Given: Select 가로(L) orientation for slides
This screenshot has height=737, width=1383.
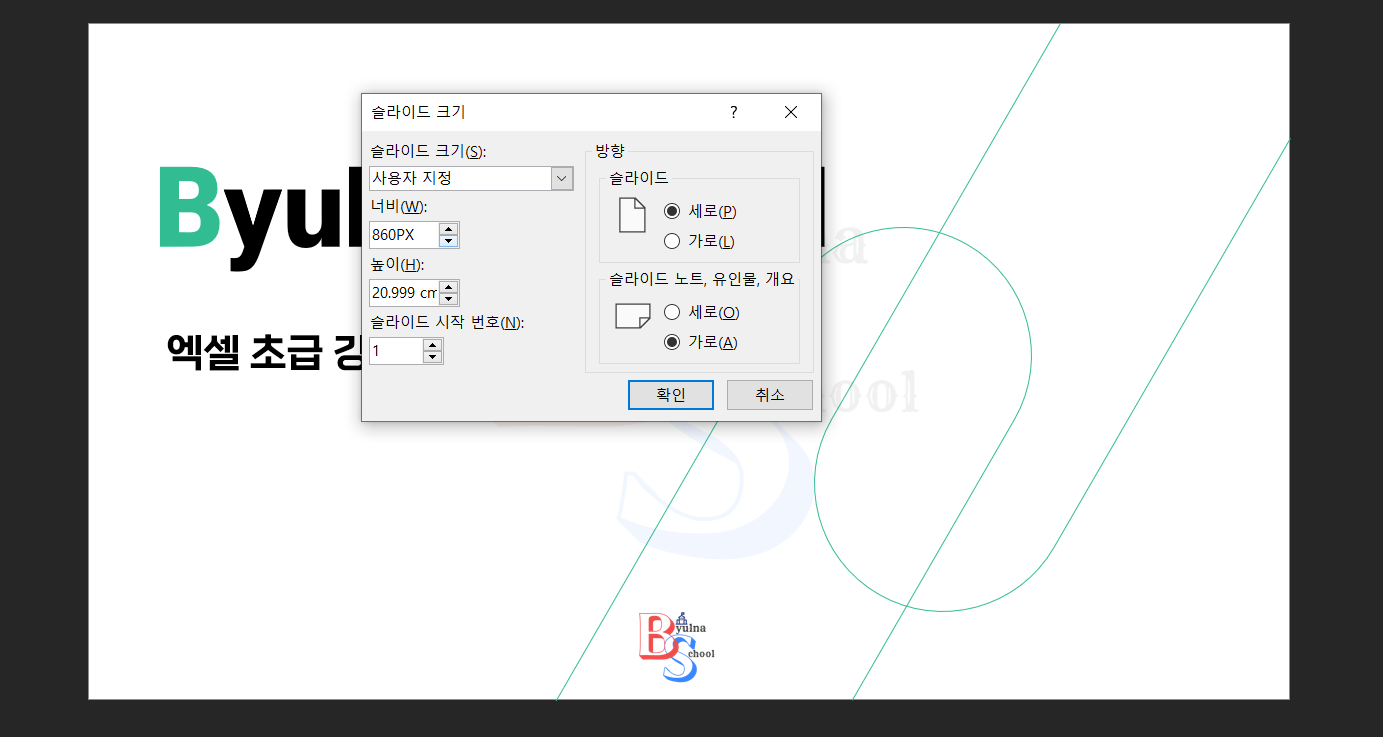Looking at the screenshot, I should pos(674,241).
